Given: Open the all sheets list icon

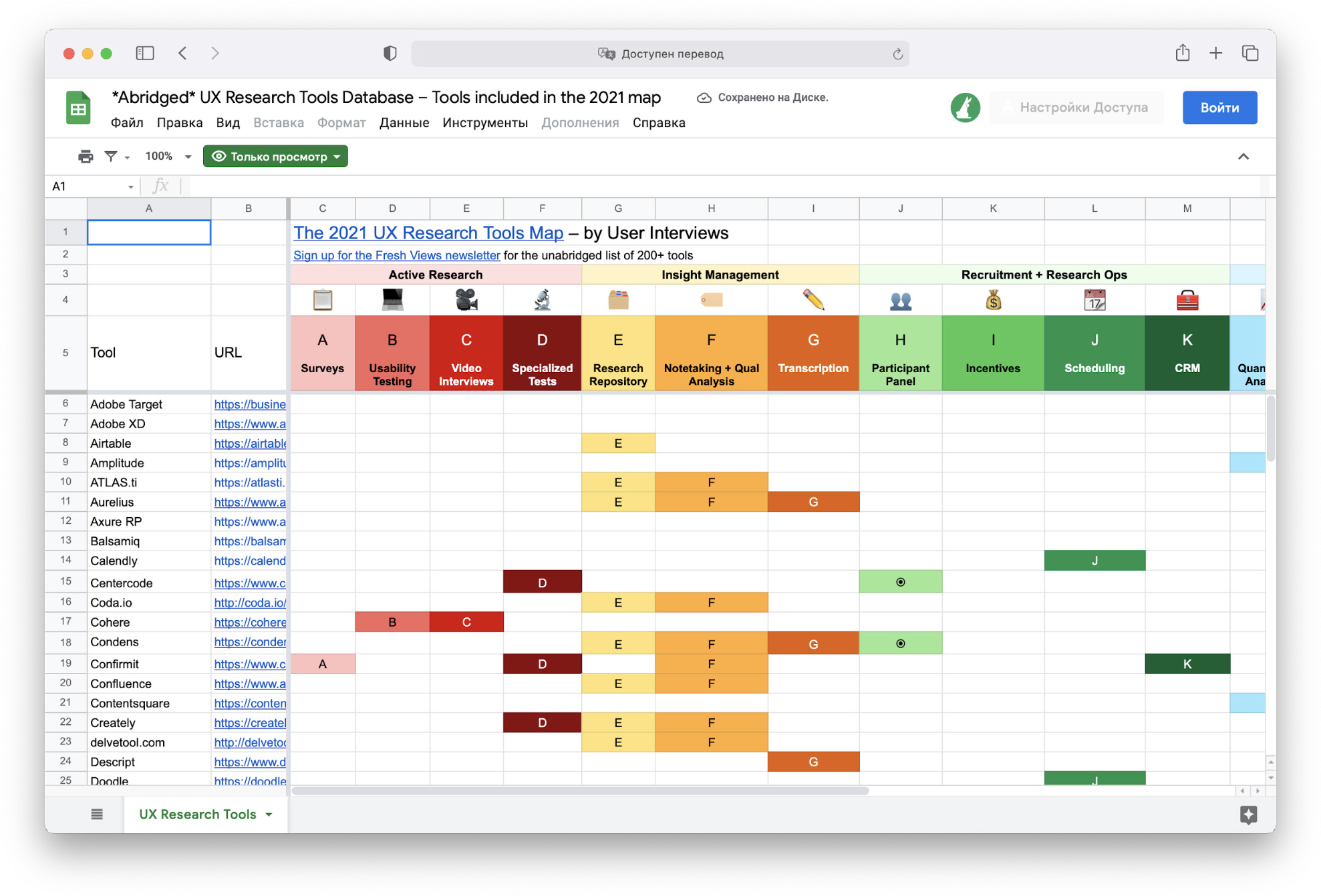Looking at the screenshot, I should (x=97, y=814).
